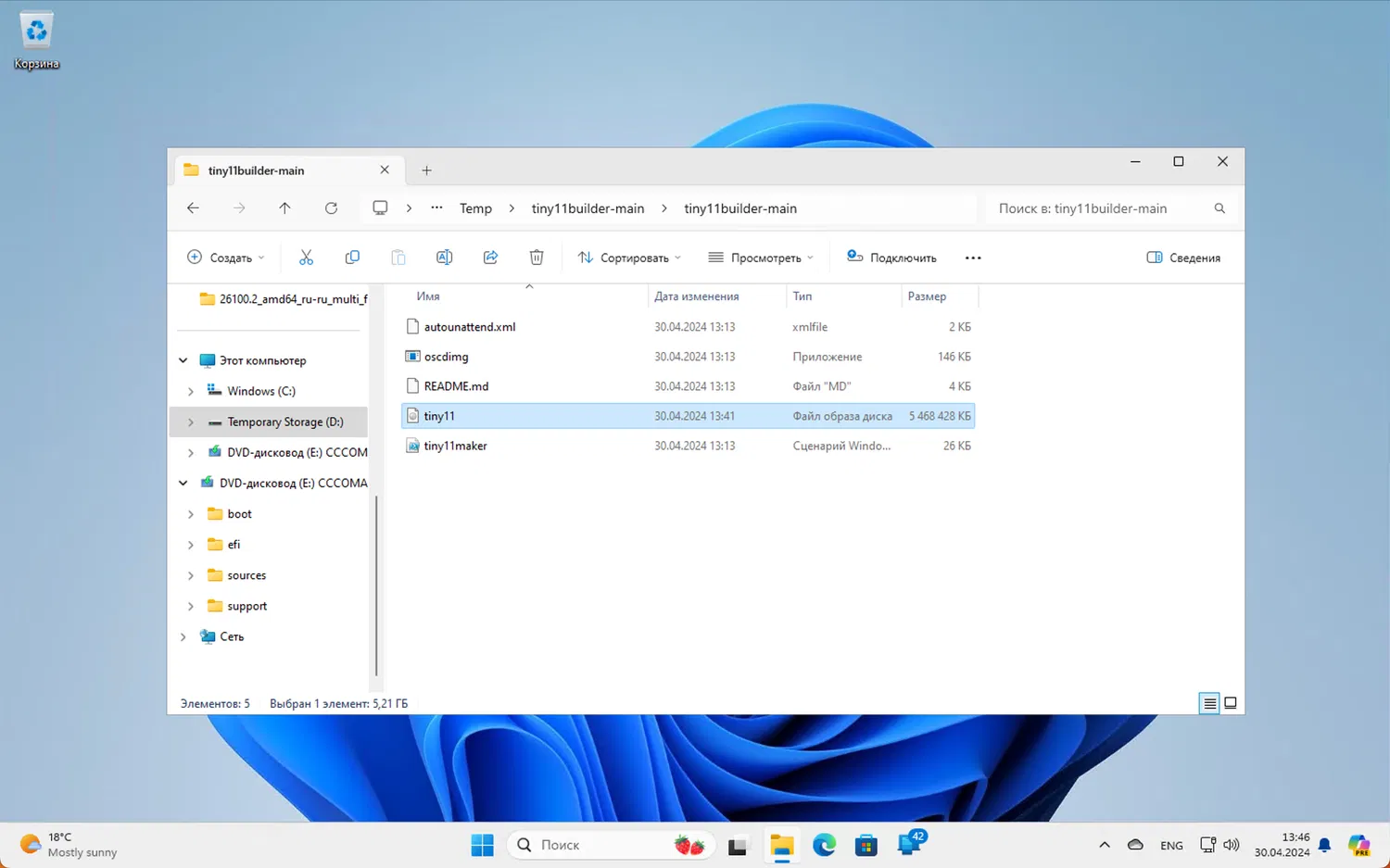The height and width of the screenshot is (868, 1390).
Task: Click the monitor icon in address bar
Action: click(380, 208)
